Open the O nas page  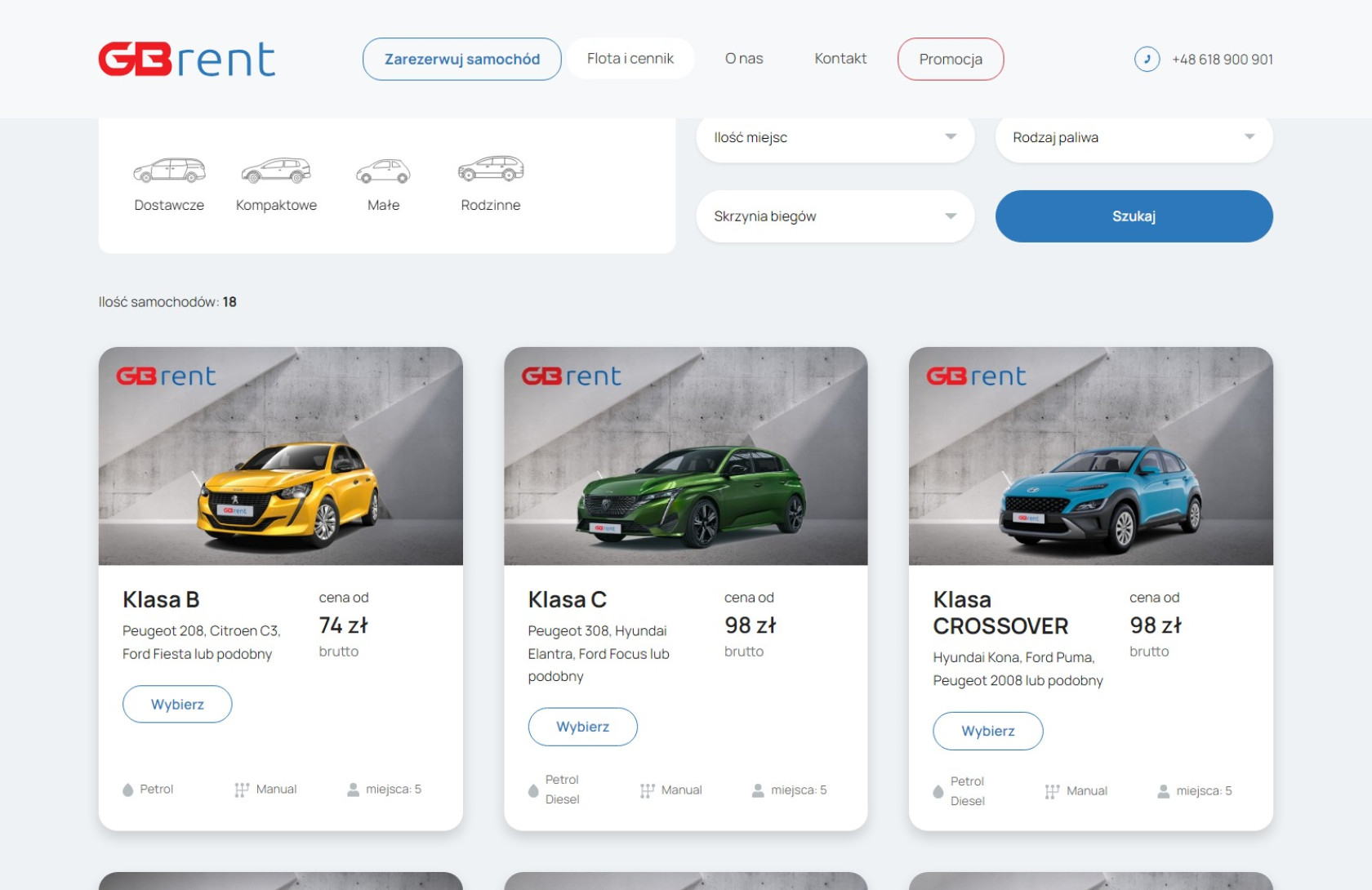[x=743, y=59]
